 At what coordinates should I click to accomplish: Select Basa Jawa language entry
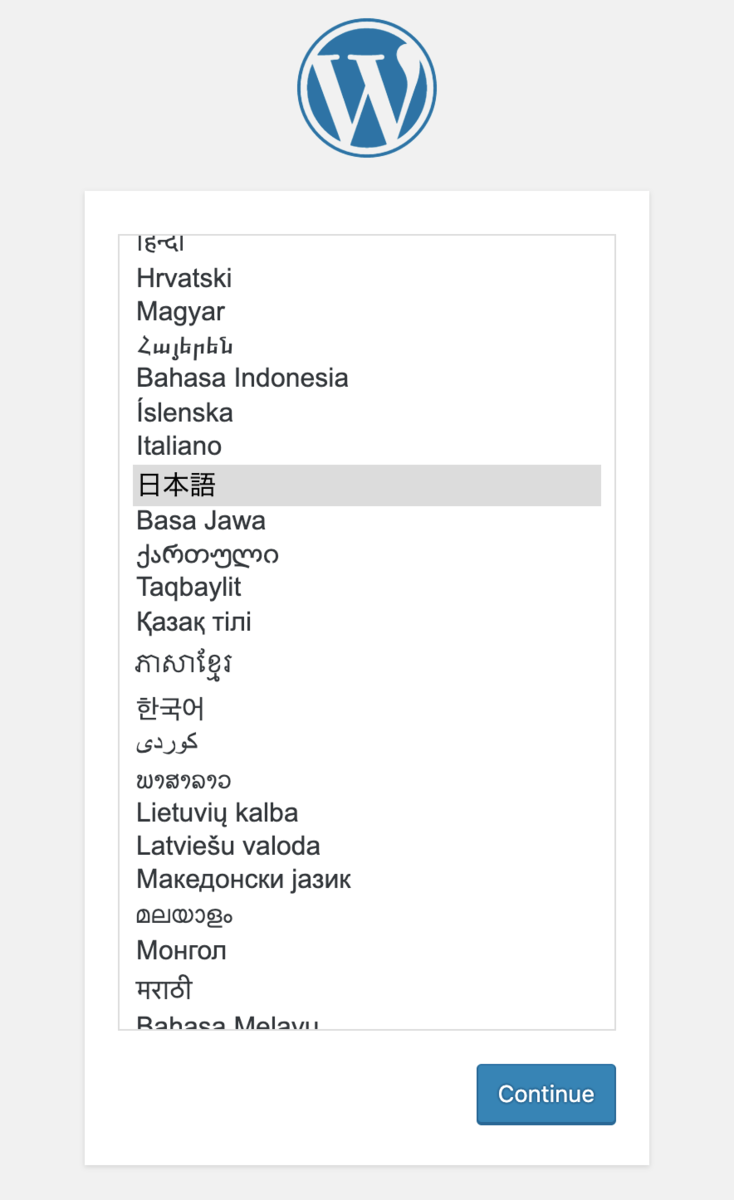click(367, 521)
